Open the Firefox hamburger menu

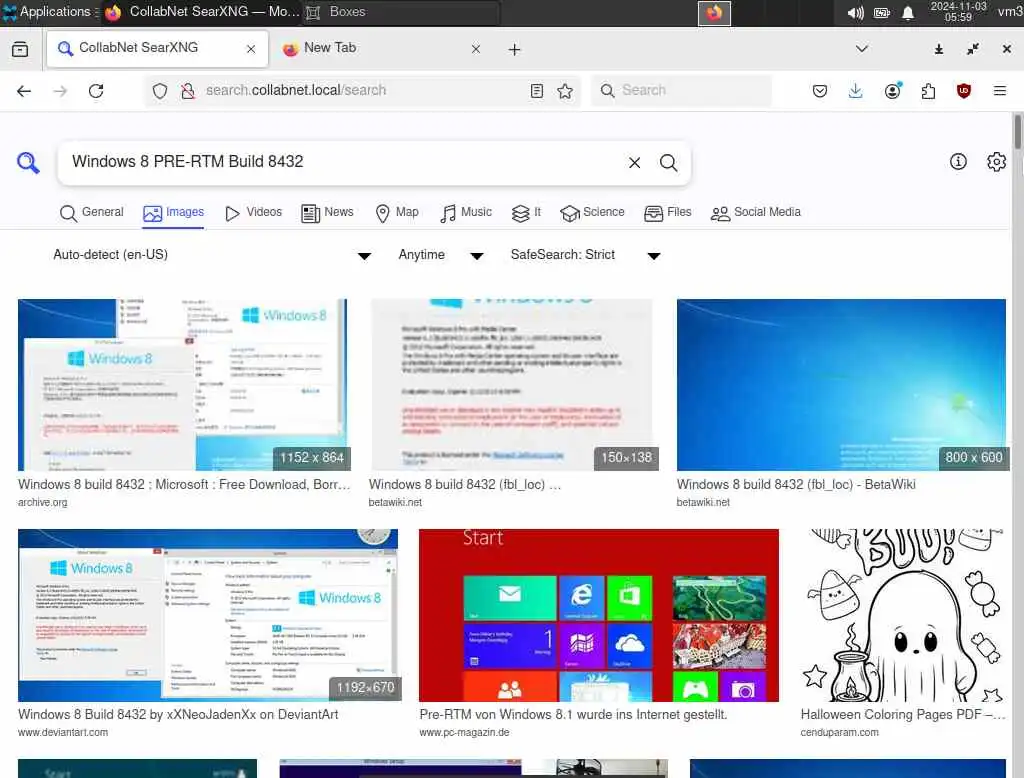click(999, 91)
